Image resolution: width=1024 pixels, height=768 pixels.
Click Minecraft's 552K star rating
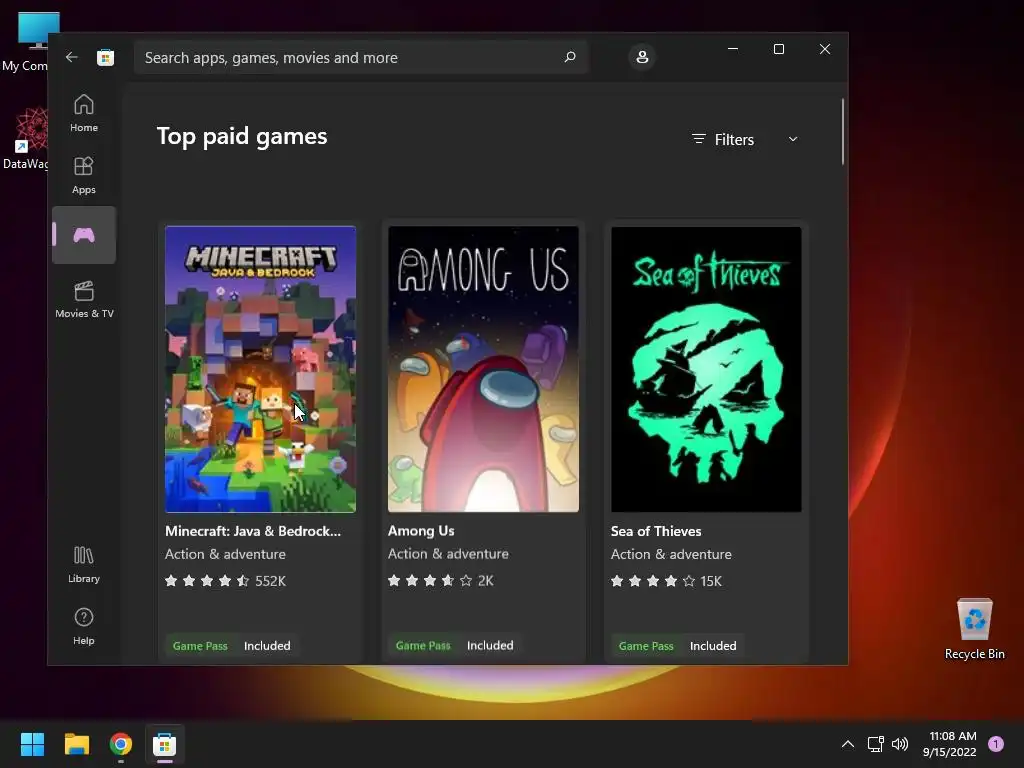tap(225, 581)
